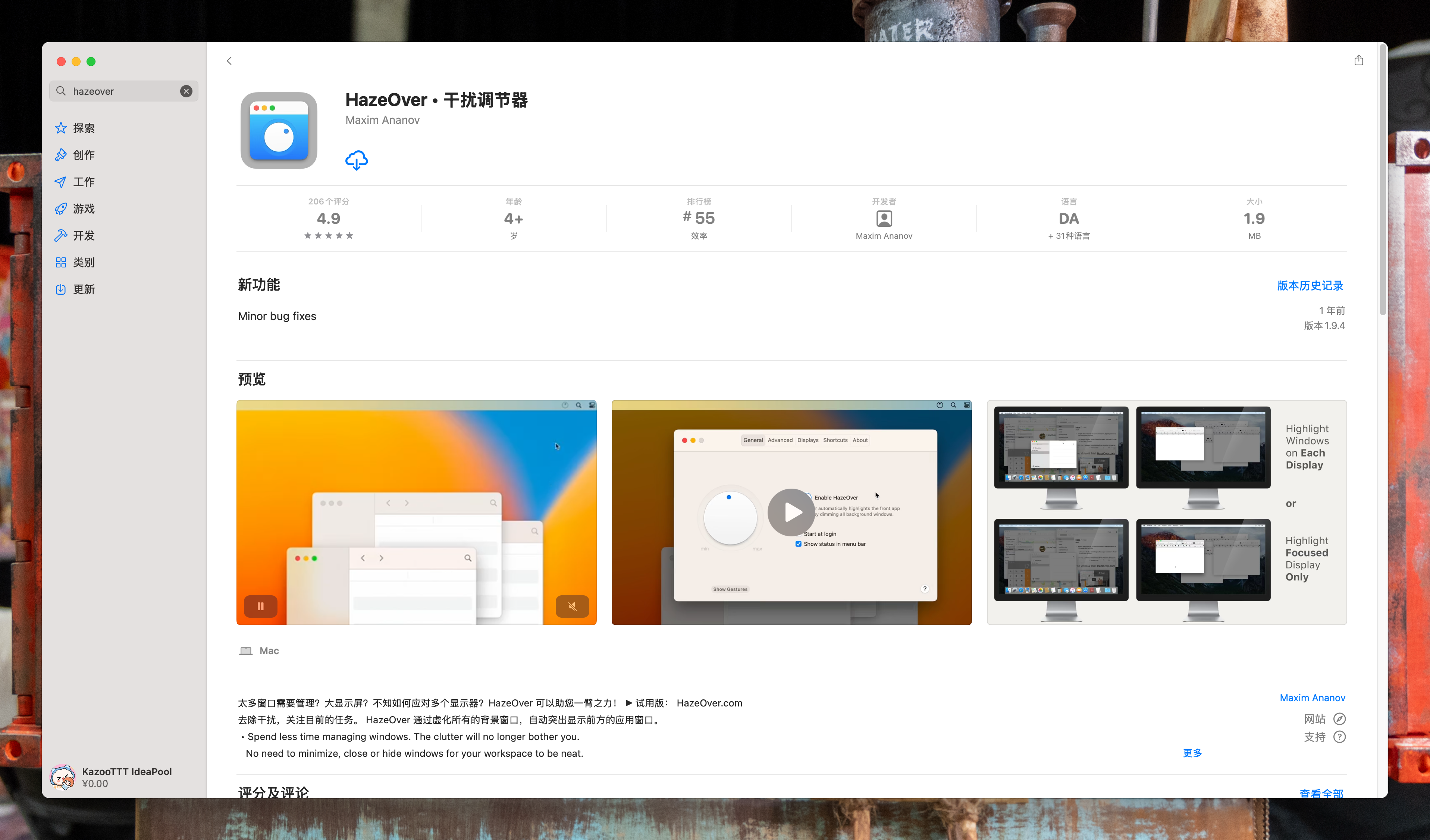Click the 版本 1.9.4 text
Viewport: 1430px width, 840px height.
1324,326
